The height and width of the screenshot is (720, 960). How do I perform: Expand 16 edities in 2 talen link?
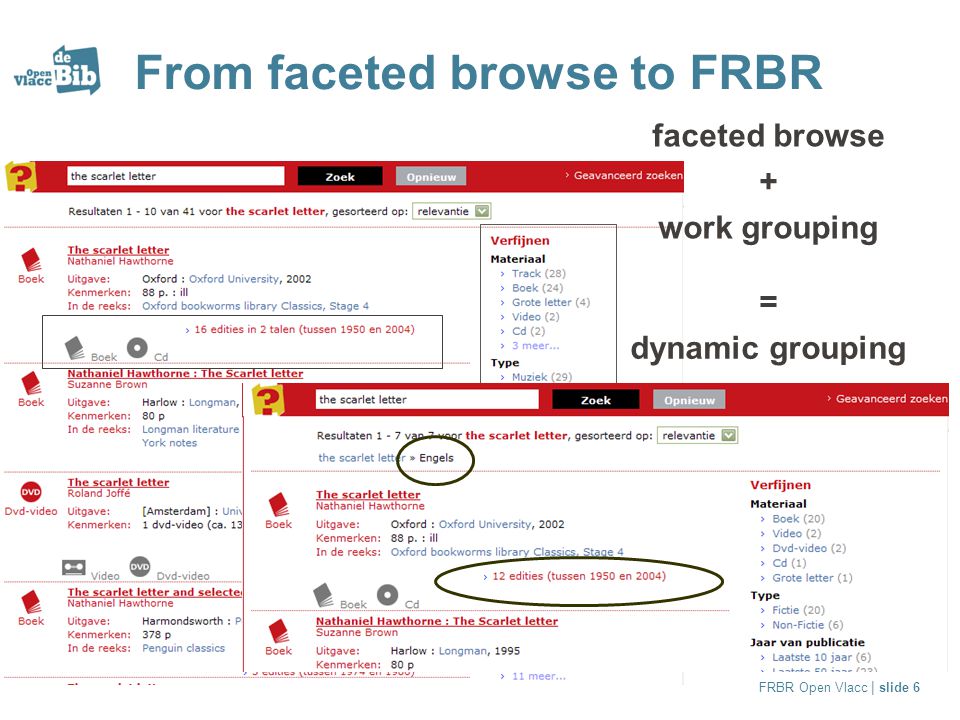pos(304,329)
